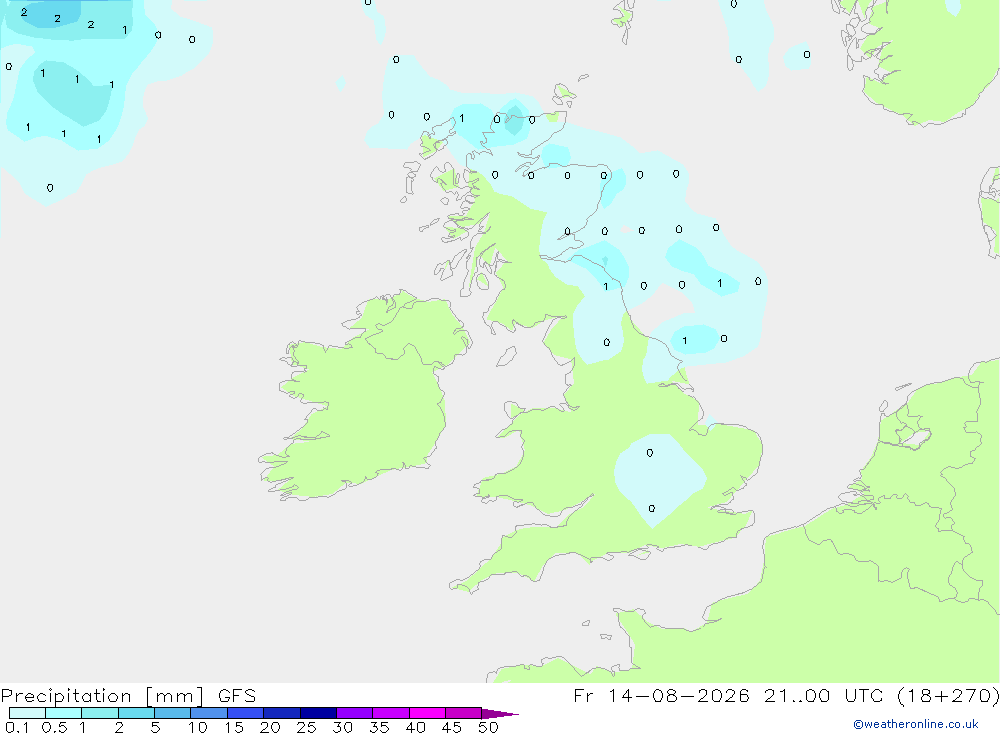1000x733 pixels.
Task: Choose the 15–20 mm legend swatch
Action: [x=246, y=713]
